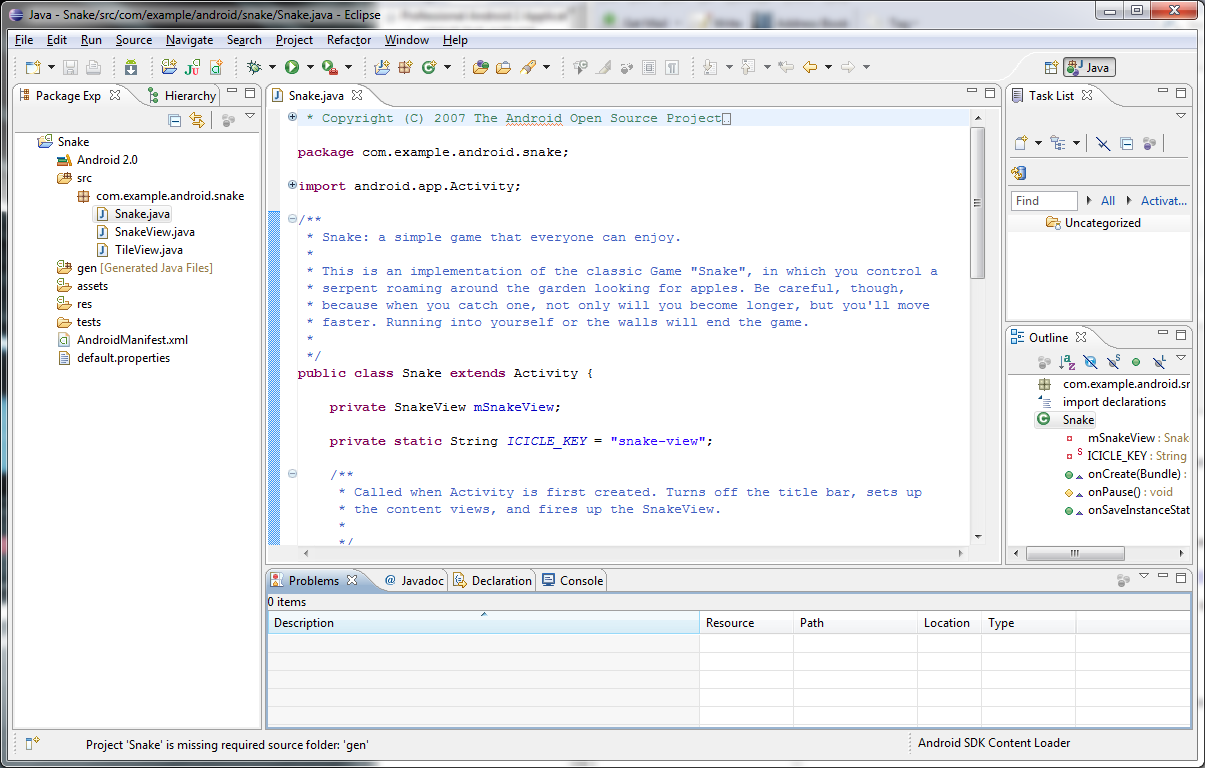1205x768 pixels.
Task: Toggle Hide Fields in the Outline toolbar
Action: [x=1091, y=362]
